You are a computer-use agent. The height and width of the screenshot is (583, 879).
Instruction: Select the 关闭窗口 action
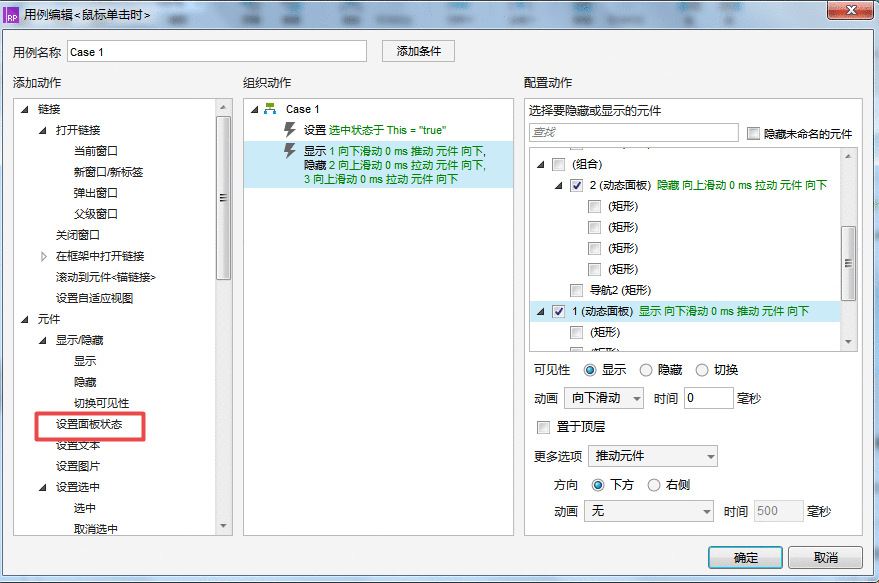point(78,235)
